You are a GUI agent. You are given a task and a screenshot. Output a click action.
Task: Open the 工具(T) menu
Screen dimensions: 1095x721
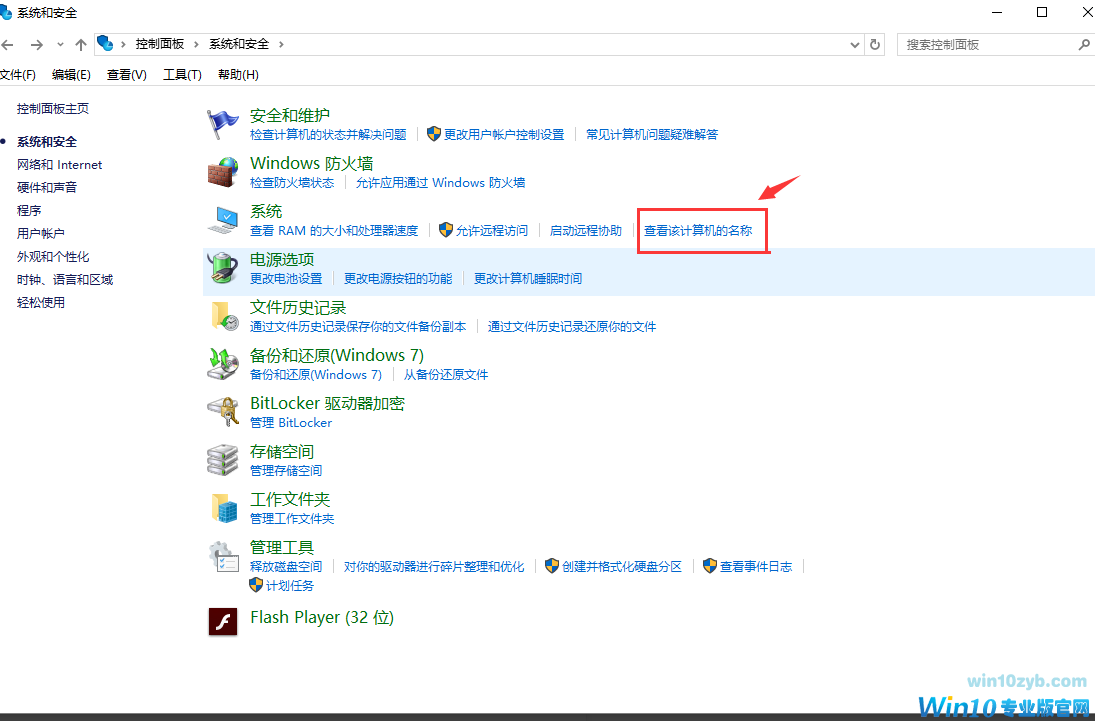point(180,74)
